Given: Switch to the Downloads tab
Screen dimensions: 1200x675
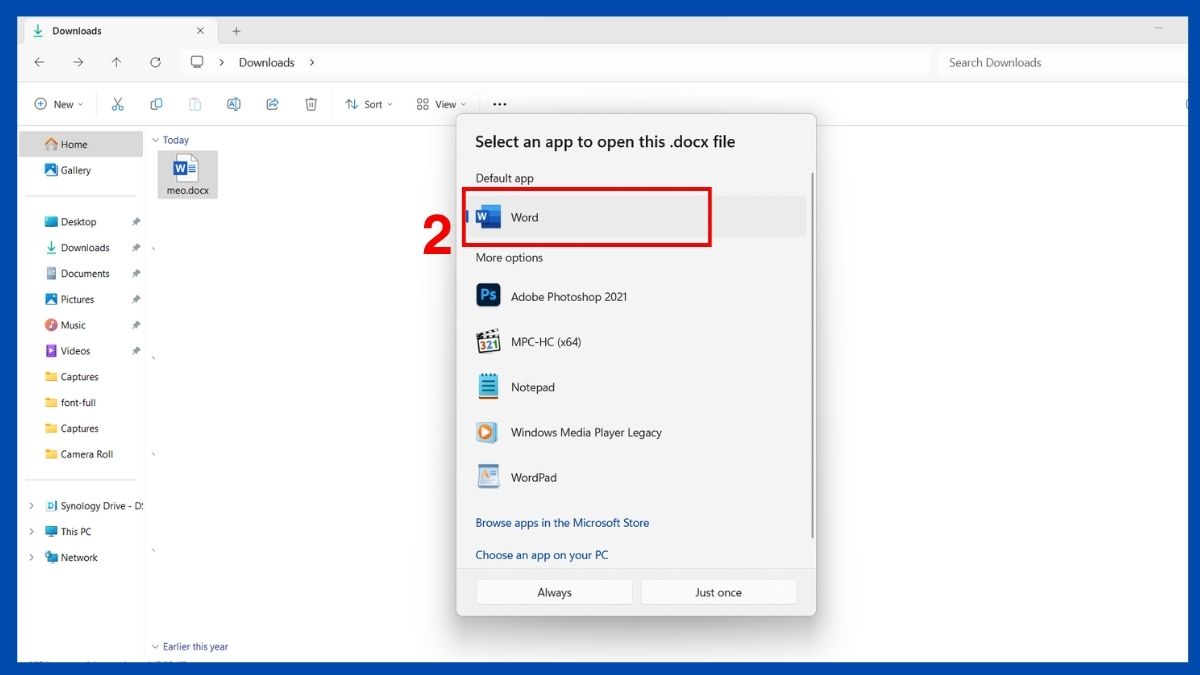Looking at the screenshot, I should [x=118, y=31].
